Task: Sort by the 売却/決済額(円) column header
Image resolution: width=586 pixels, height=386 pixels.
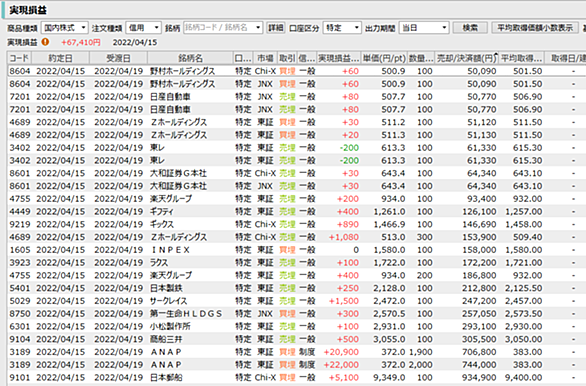Action: tap(467, 58)
